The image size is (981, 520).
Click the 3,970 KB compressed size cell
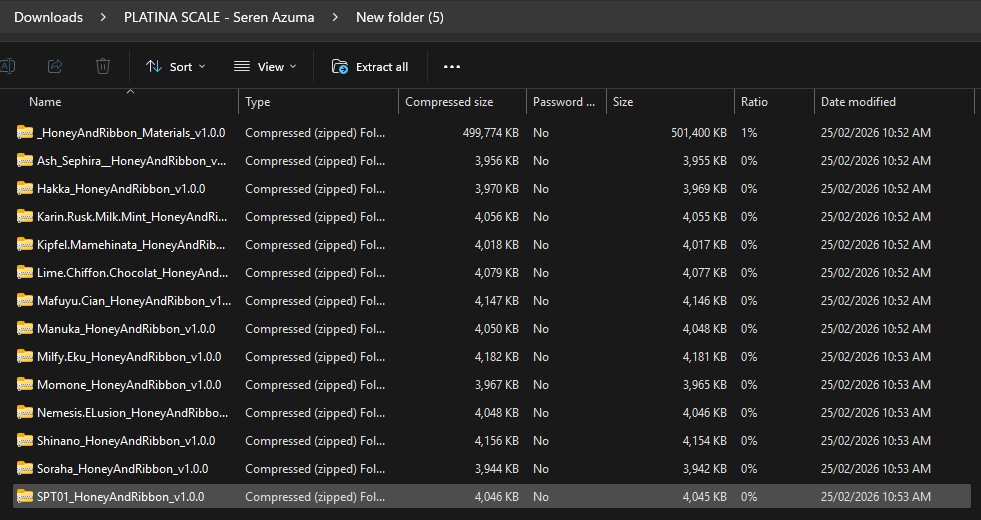click(497, 188)
